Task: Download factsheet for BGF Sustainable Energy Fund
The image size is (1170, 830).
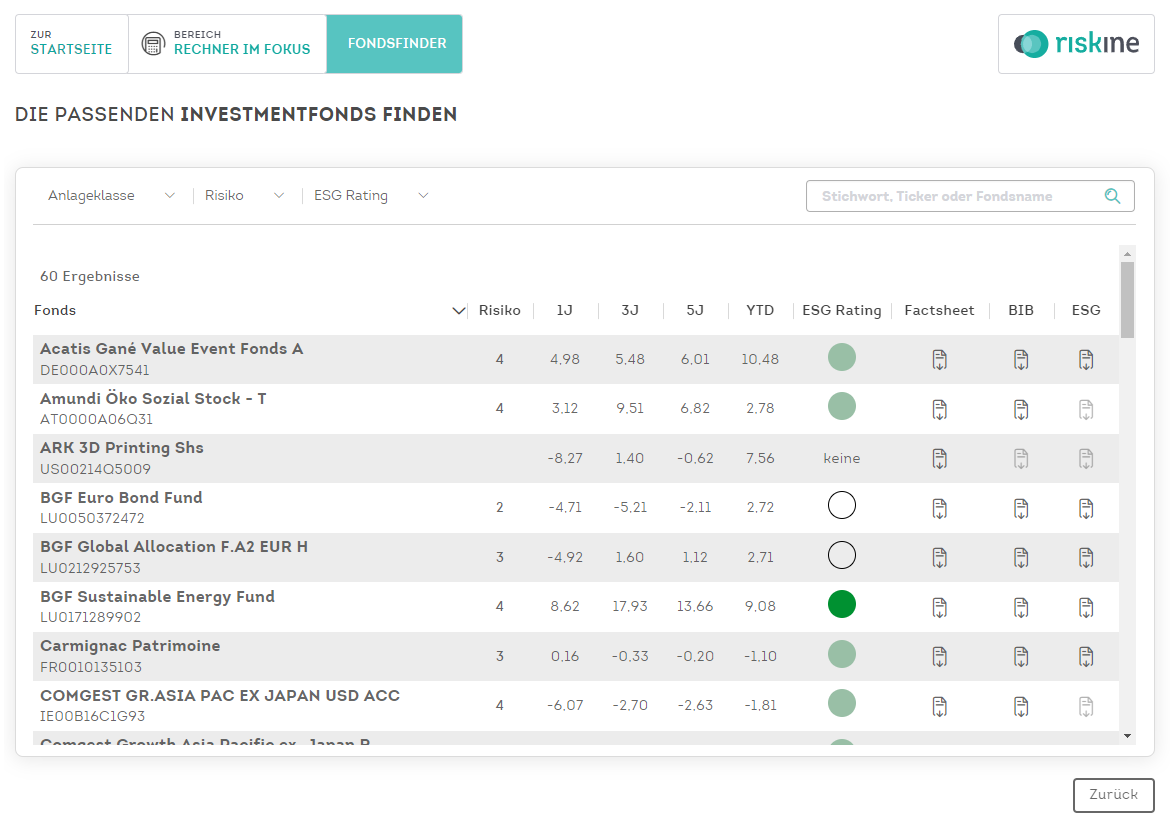Action: tap(939, 608)
